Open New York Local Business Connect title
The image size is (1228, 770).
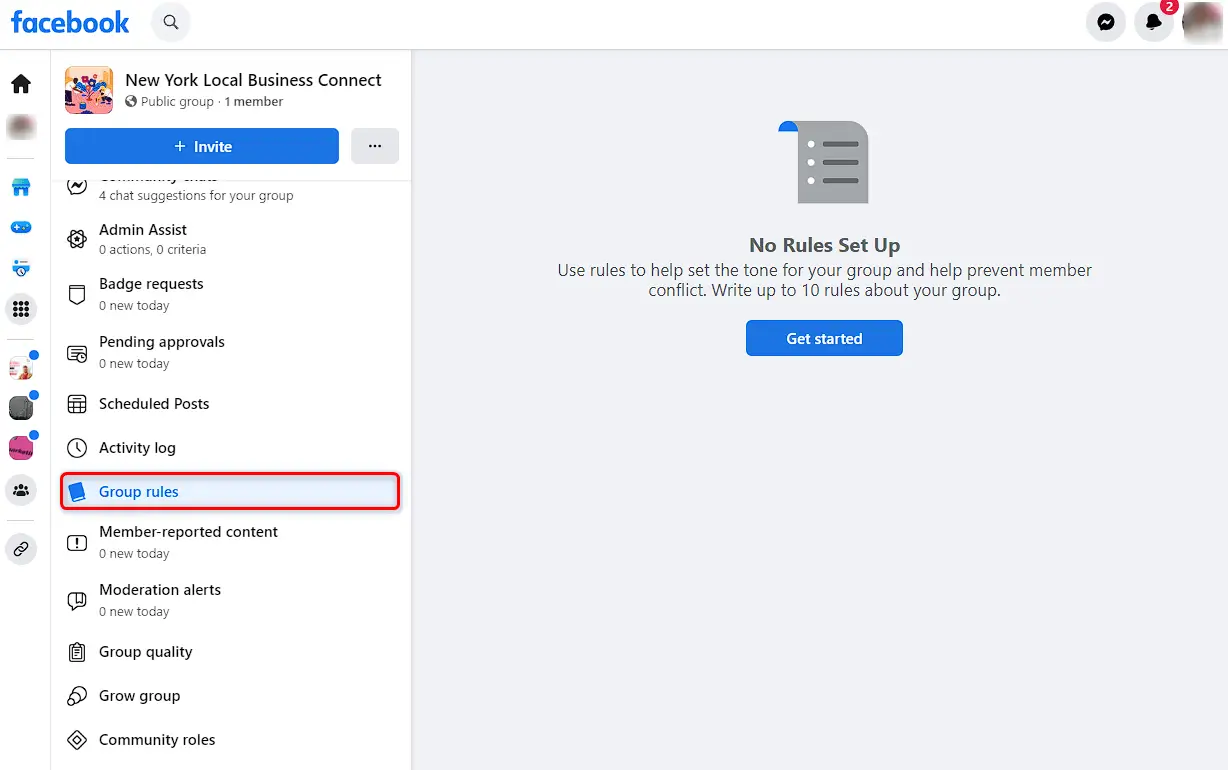click(253, 80)
